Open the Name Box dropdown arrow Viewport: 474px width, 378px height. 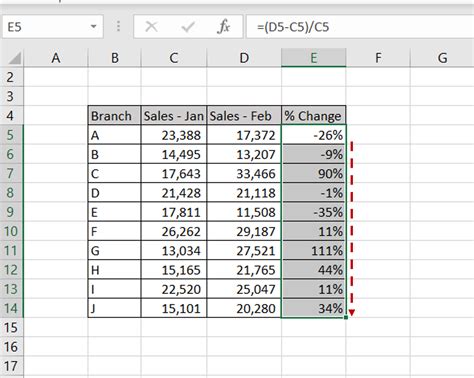click(94, 26)
